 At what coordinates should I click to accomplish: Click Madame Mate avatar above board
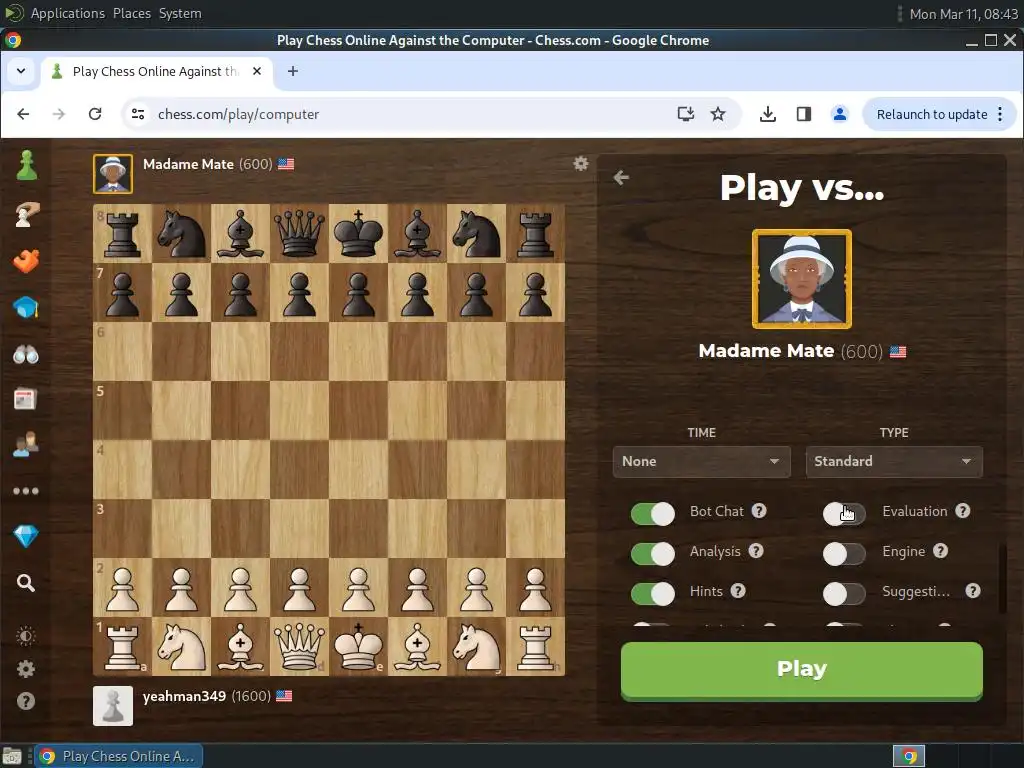(x=113, y=174)
